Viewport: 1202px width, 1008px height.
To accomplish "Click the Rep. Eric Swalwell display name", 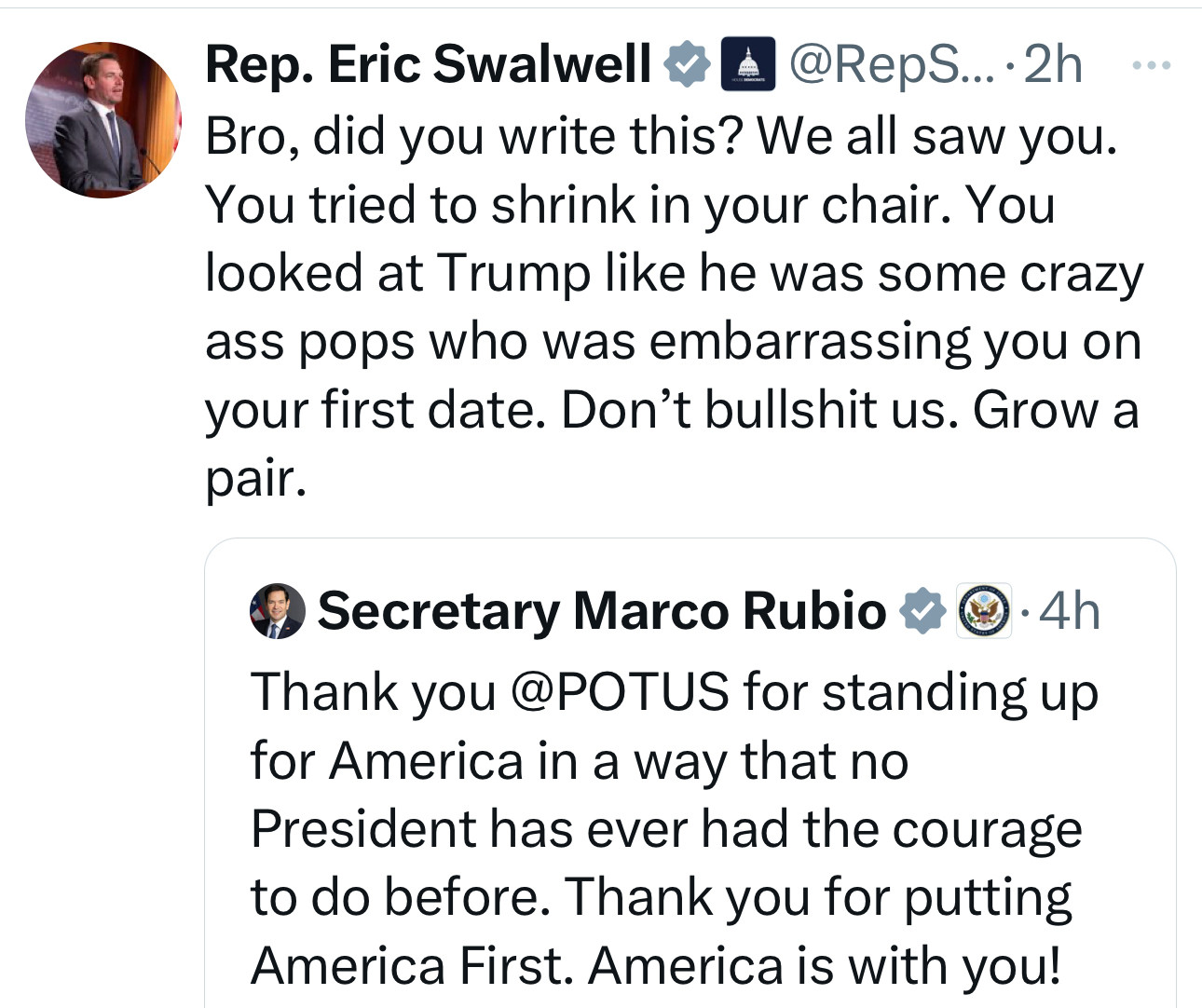I will click(428, 64).
